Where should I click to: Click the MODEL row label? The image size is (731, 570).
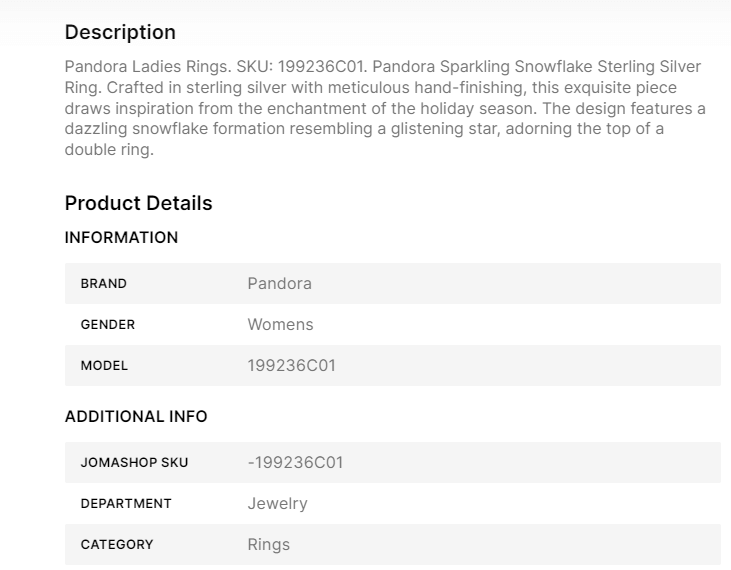click(x=104, y=366)
